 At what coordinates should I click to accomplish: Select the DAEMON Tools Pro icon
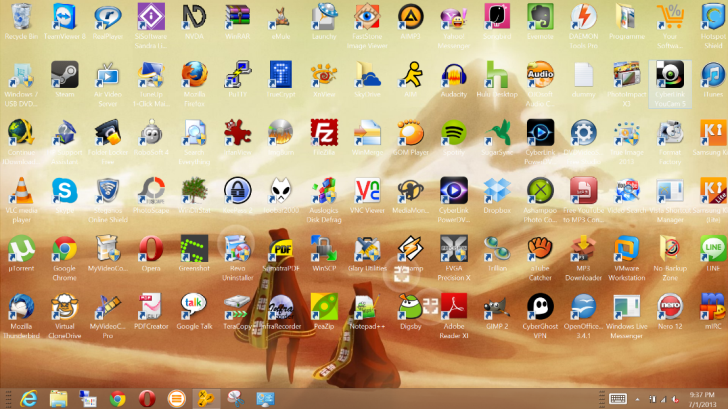pyautogui.click(x=583, y=17)
